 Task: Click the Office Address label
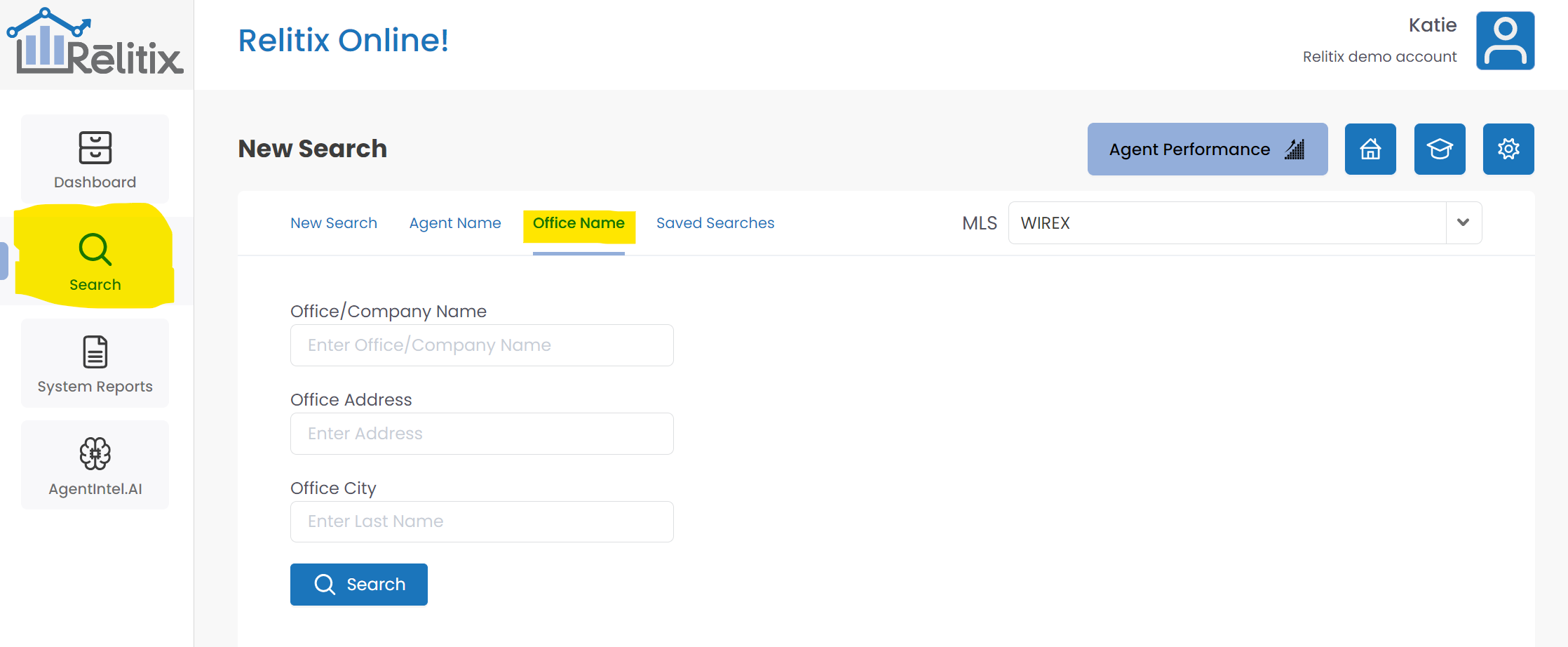(x=351, y=400)
